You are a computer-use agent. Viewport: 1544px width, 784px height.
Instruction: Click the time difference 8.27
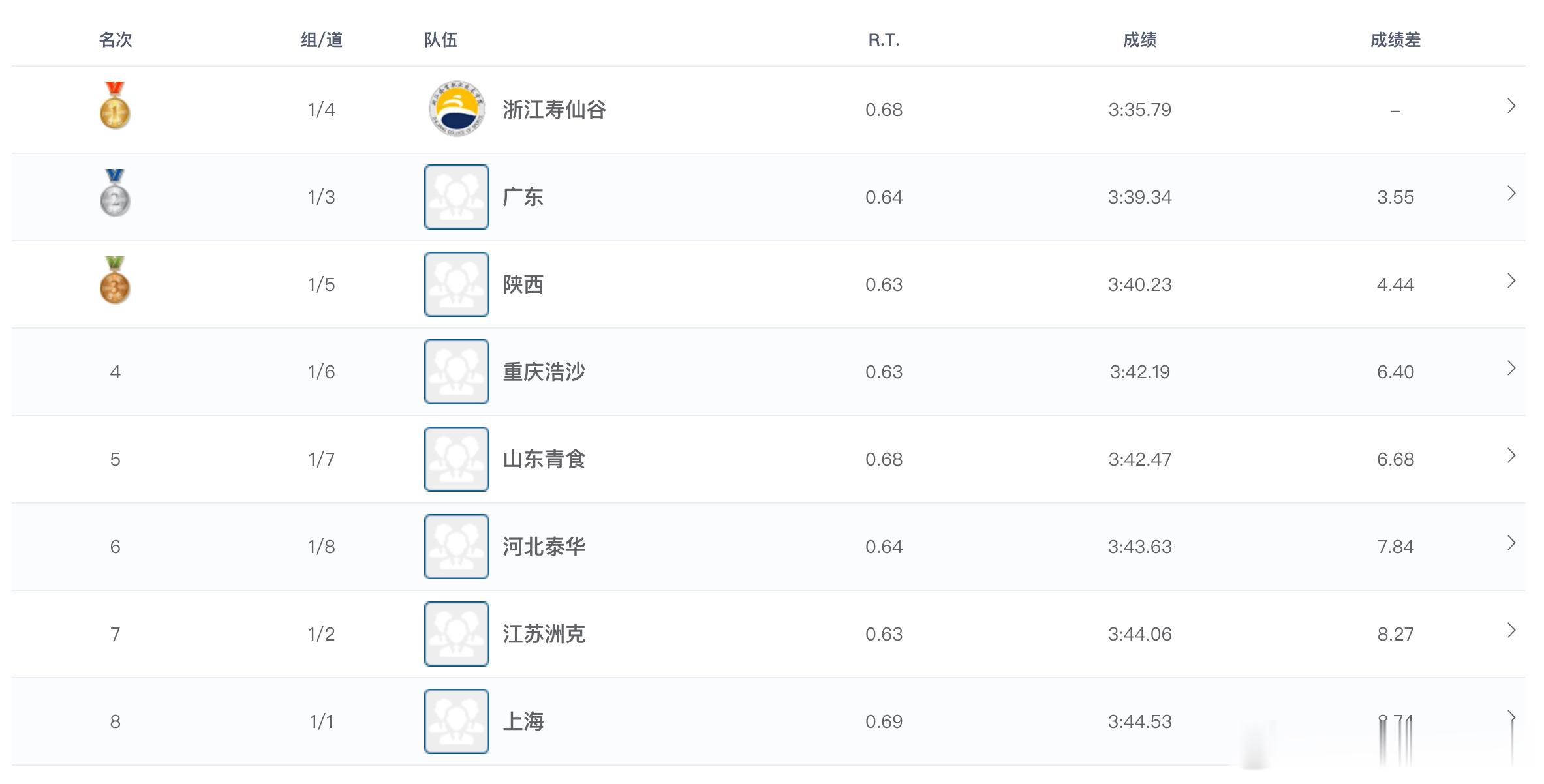(x=1396, y=634)
